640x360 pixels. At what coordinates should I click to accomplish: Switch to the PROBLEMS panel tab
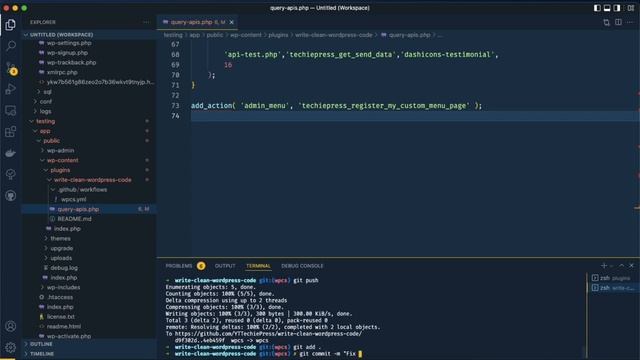[x=179, y=266]
